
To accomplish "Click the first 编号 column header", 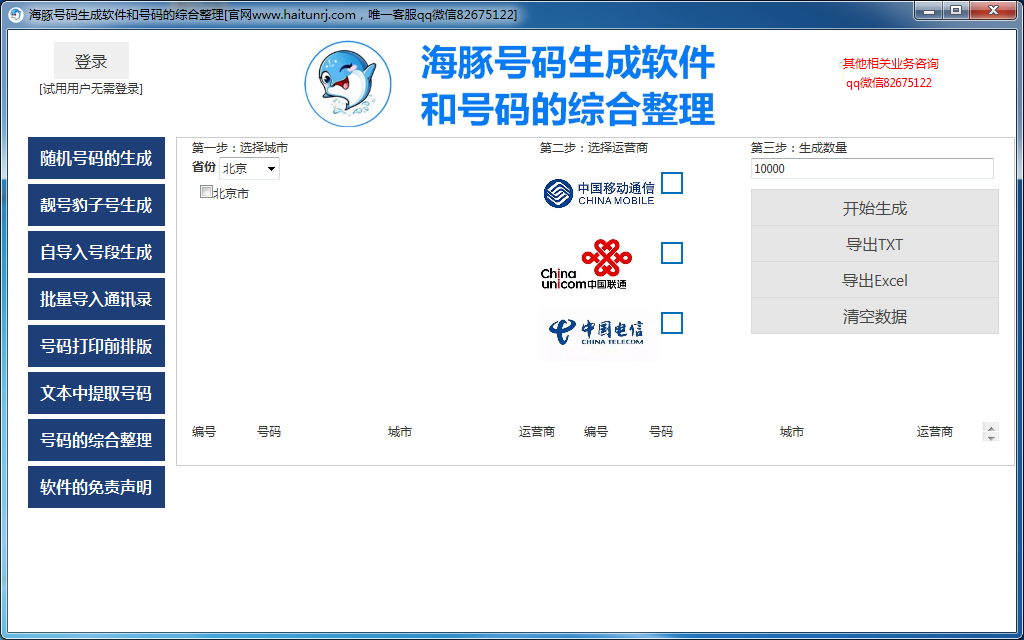I will click(204, 432).
